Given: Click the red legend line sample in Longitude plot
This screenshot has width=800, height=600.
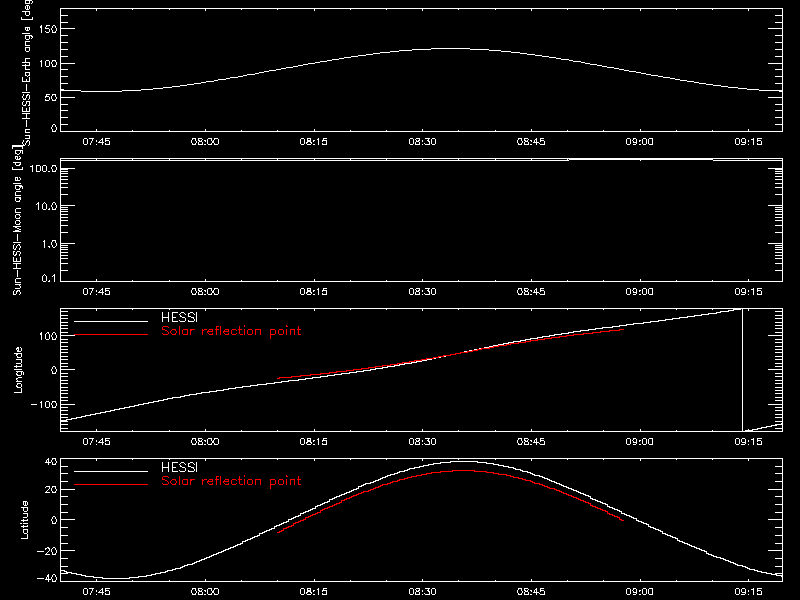Looking at the screenshot, I should coord(111,335).
